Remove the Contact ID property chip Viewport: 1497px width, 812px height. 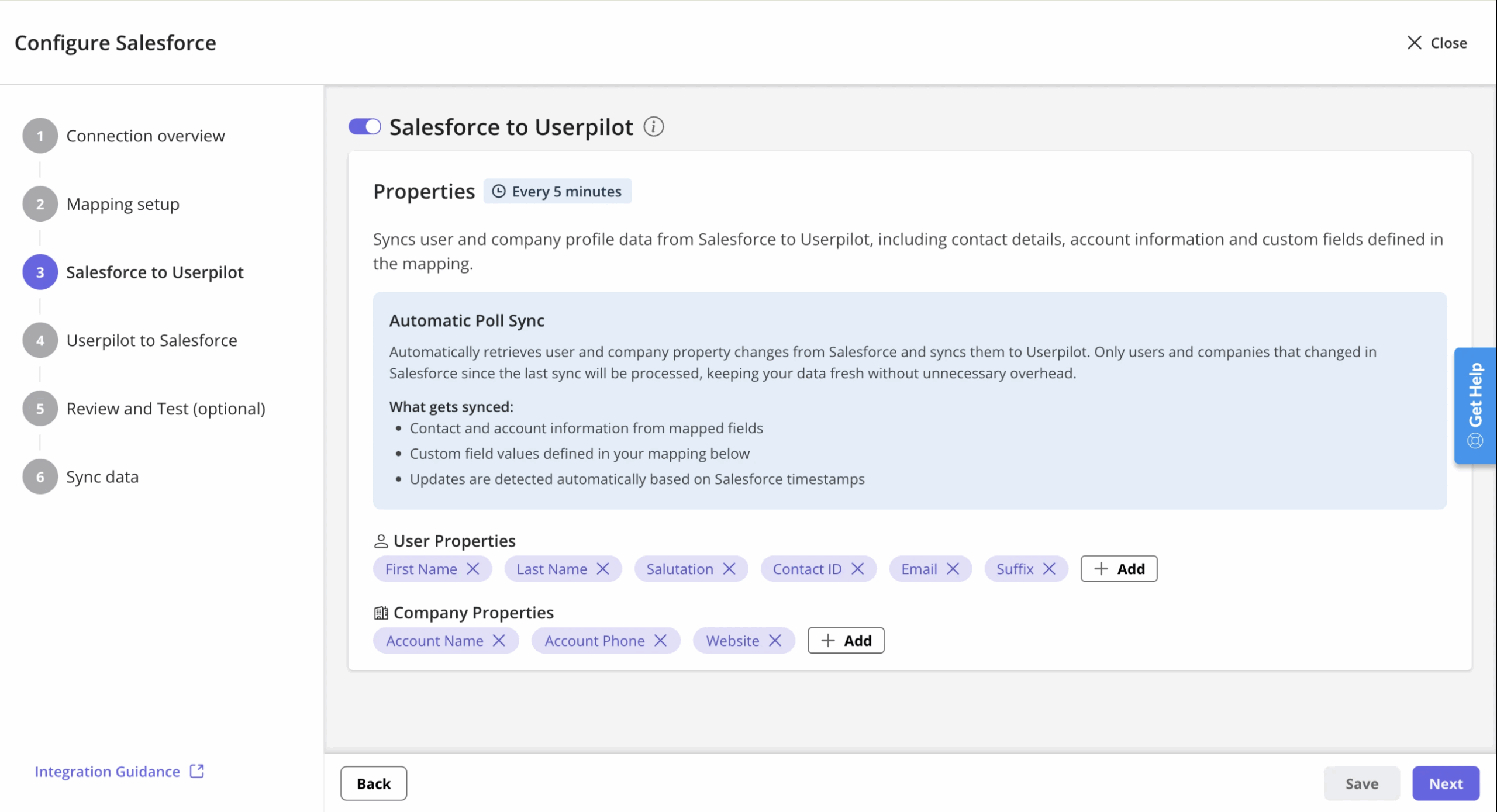coord(857,569)
